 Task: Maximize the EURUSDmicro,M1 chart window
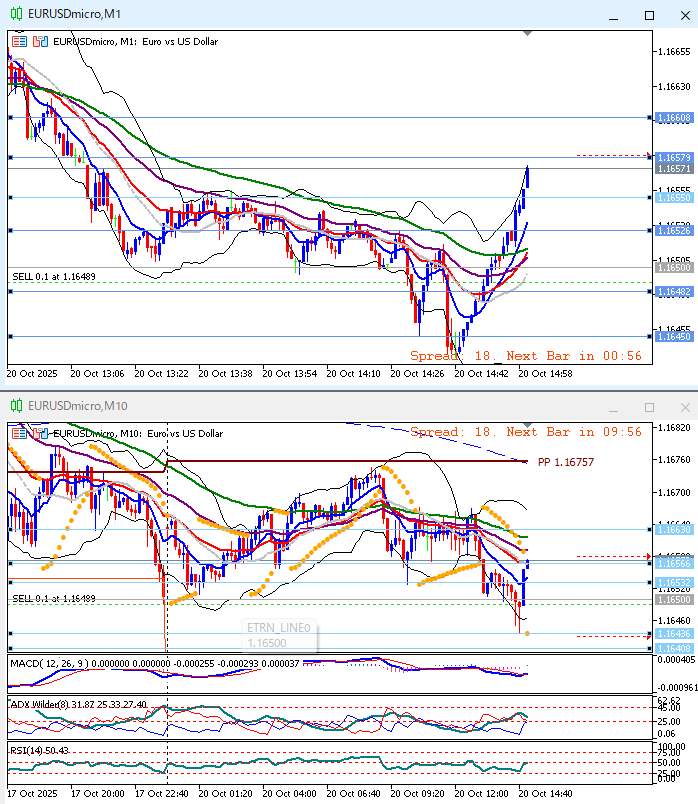pyautogui.click(x=649, y=15)
